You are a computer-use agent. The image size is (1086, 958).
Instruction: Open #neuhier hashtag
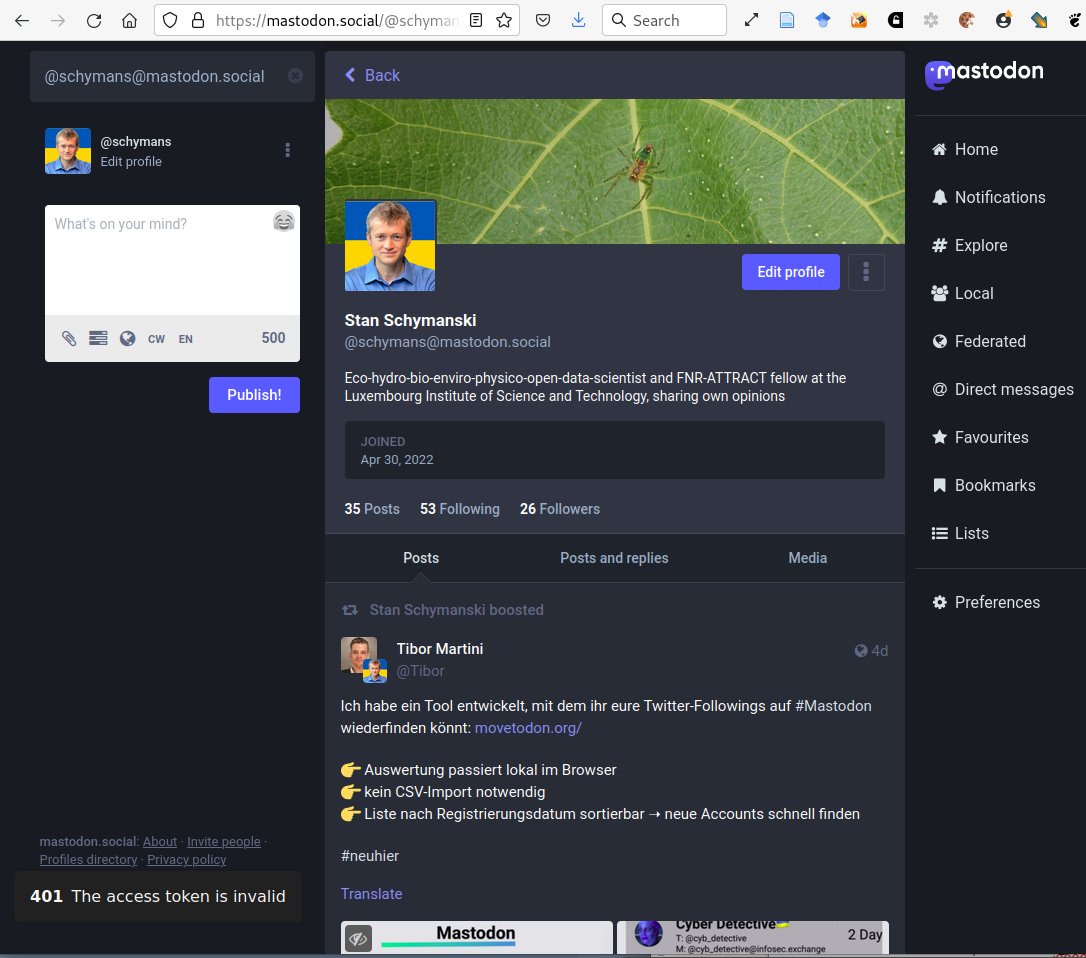[370, 856]
